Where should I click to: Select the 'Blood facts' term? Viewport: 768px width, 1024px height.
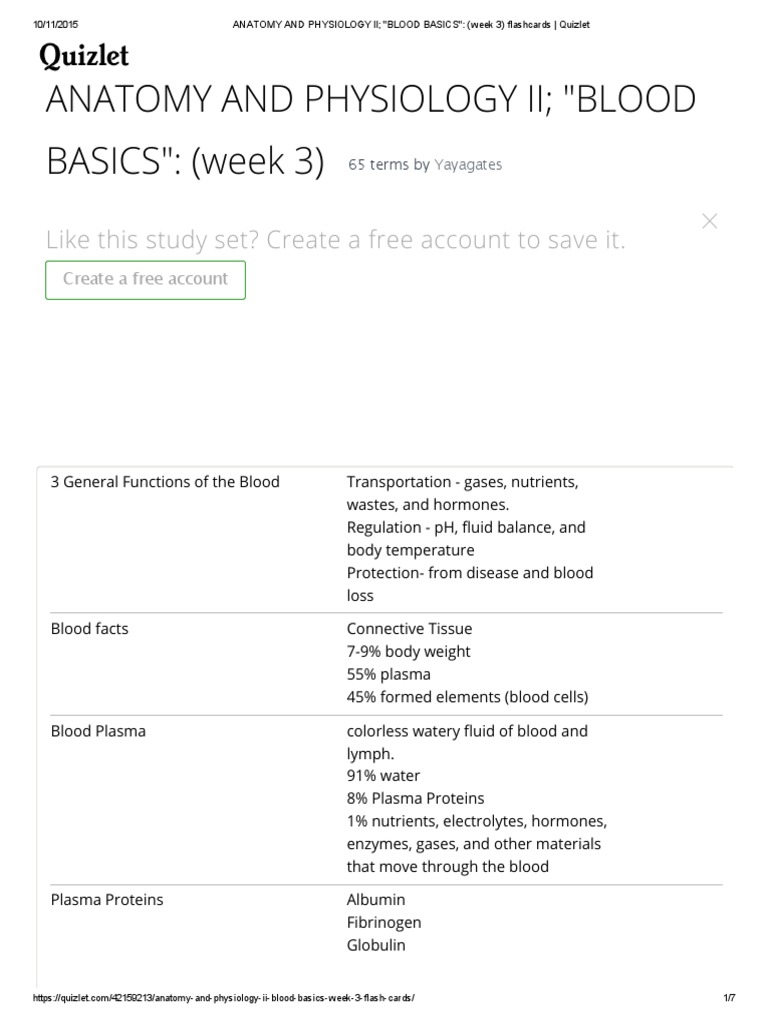[x=90, y=629]
